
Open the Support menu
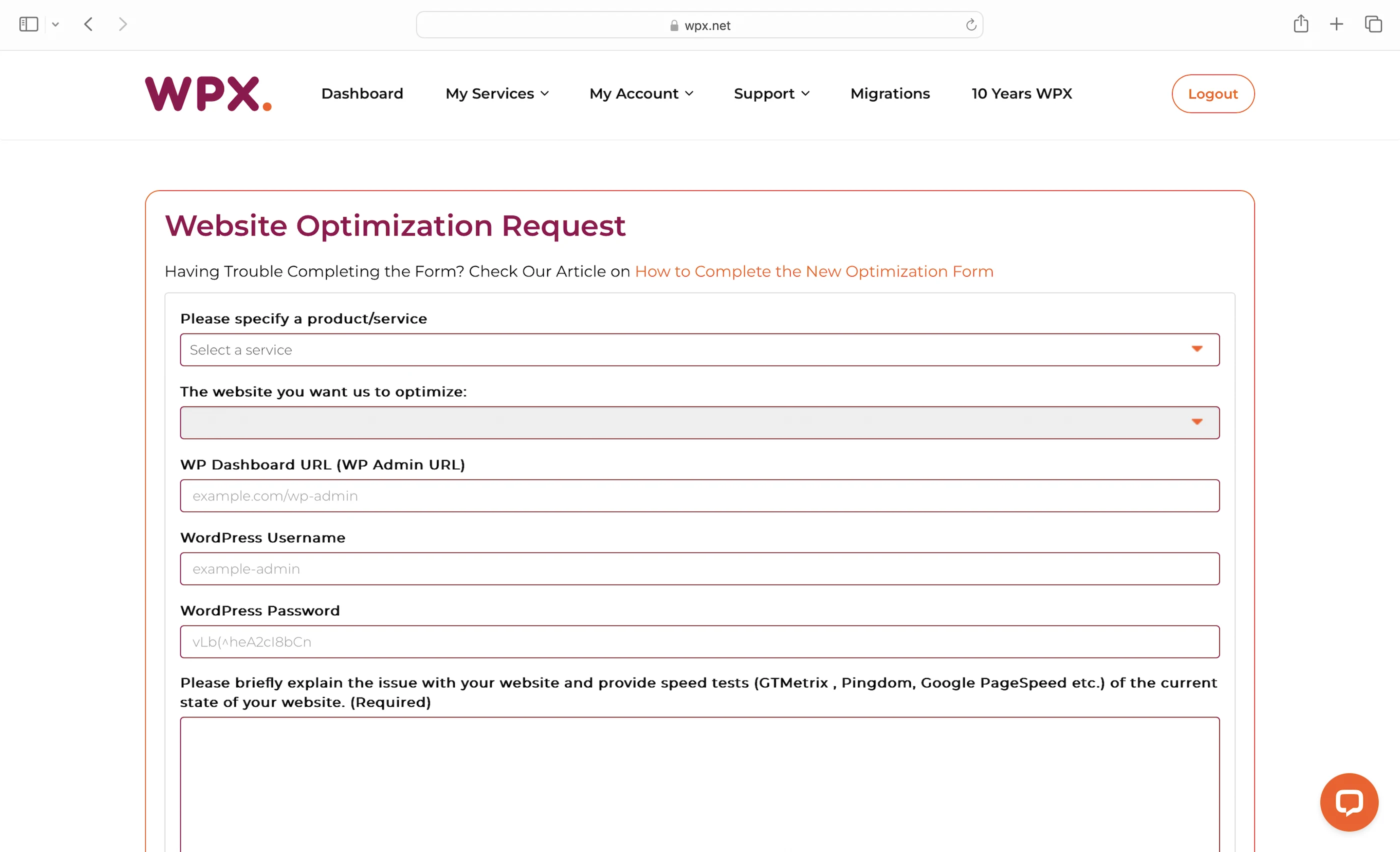[771, 93]
